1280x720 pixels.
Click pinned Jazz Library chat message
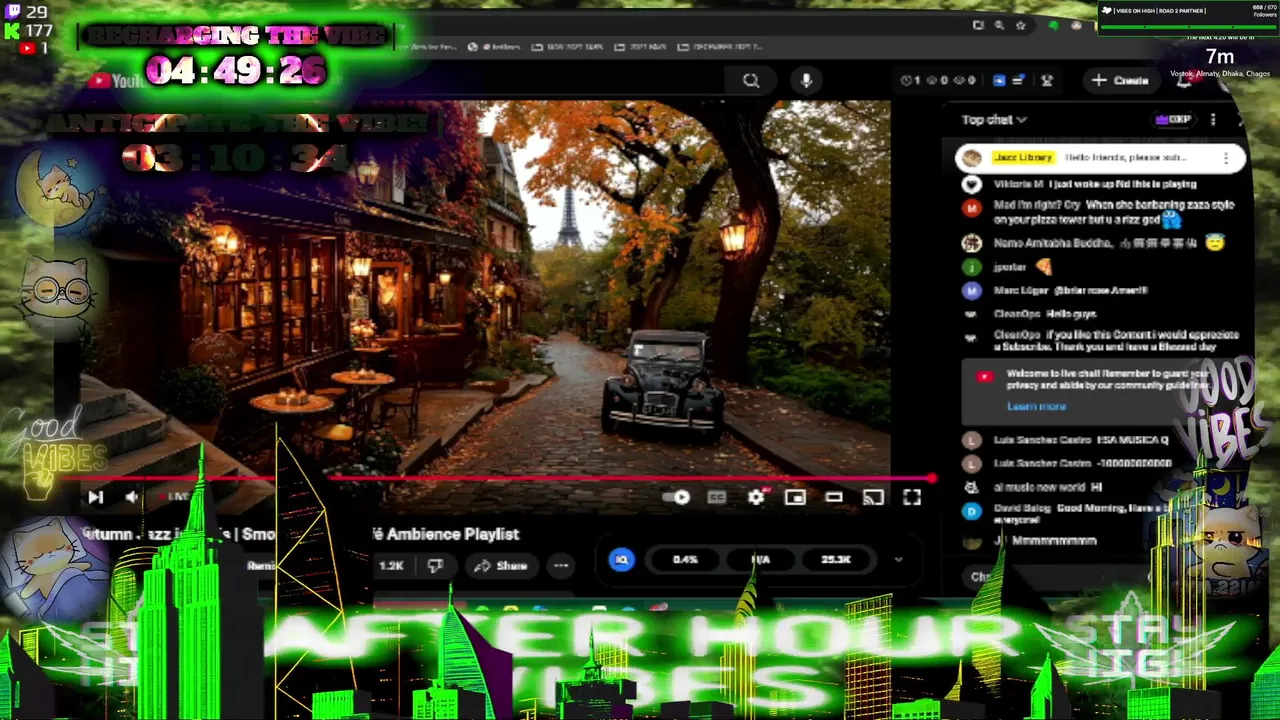point(1100,158)
